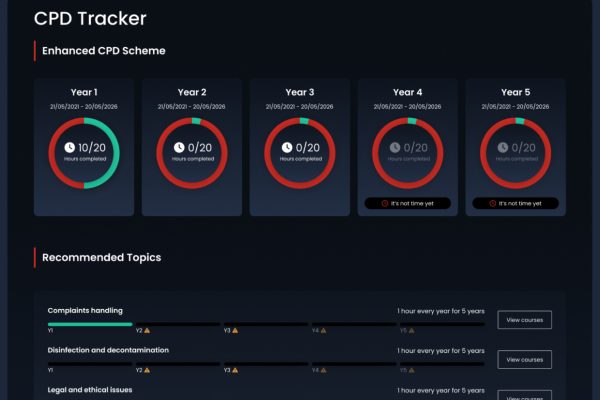Click the Legal and ethical issues topic title
Viewport: 600px width, 400px height.
[90, 389]
